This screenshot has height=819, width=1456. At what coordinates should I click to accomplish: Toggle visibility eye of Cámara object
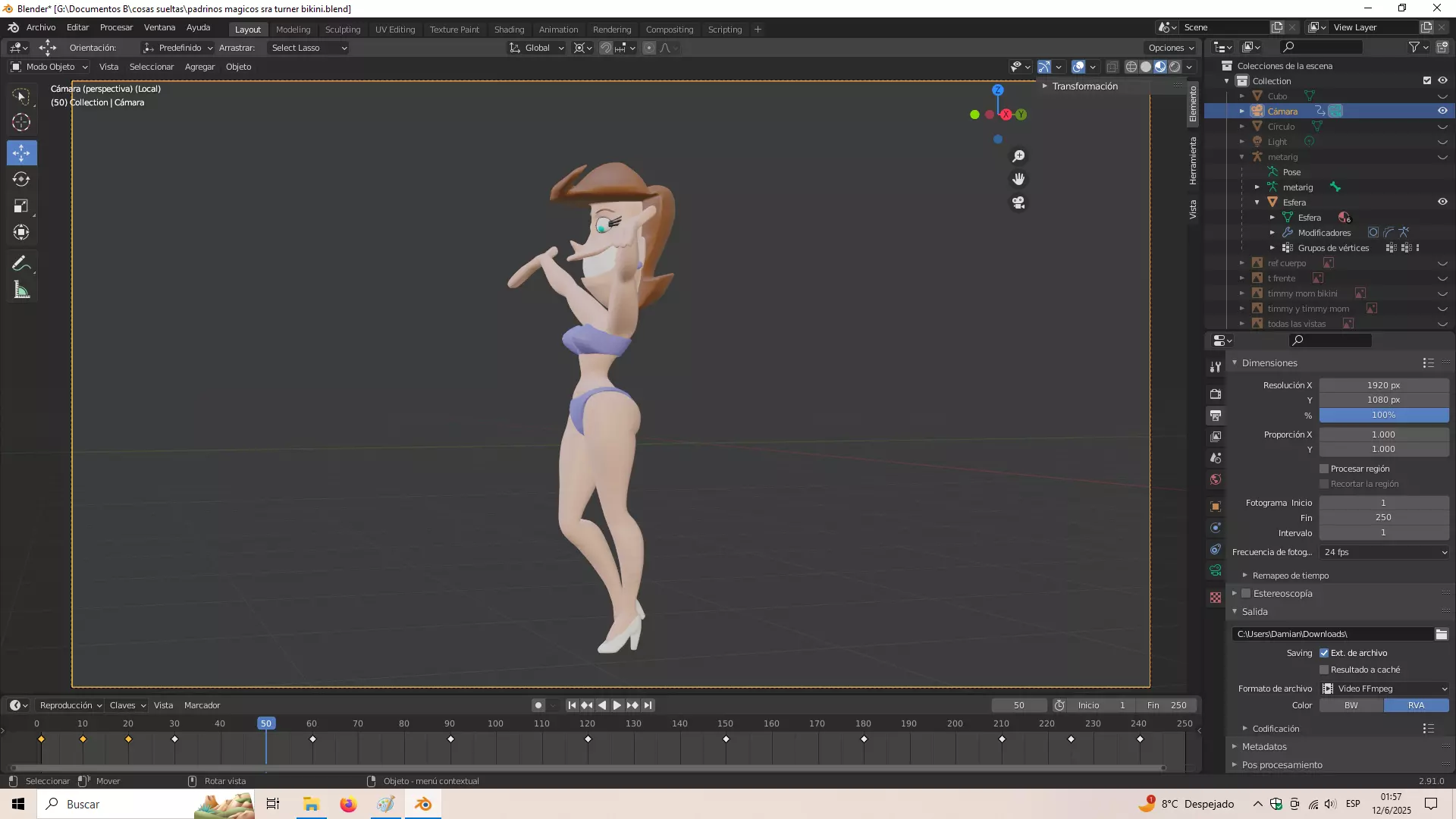click(1442, 111)
